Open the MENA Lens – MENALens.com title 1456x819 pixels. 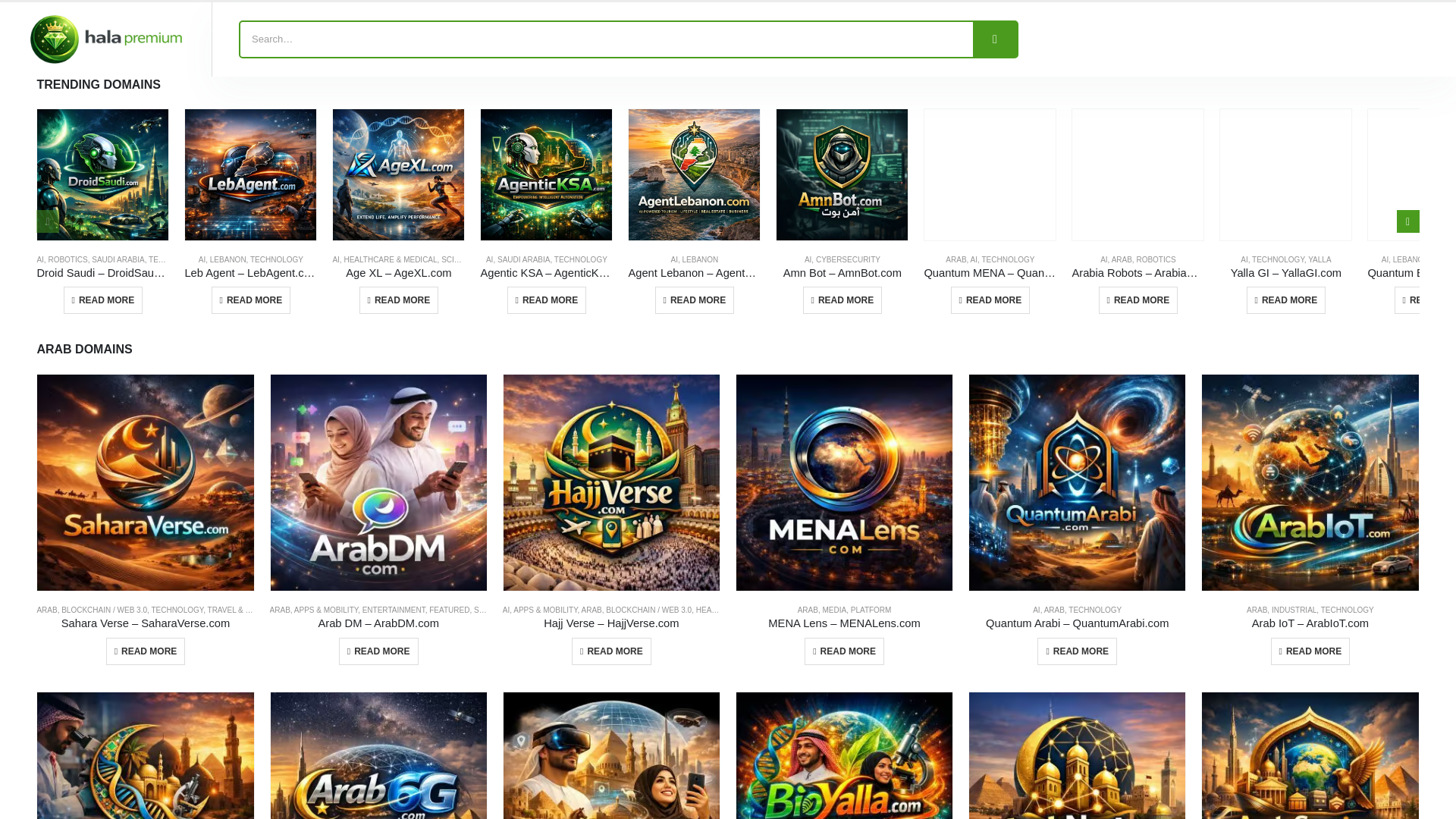[844, 623]
